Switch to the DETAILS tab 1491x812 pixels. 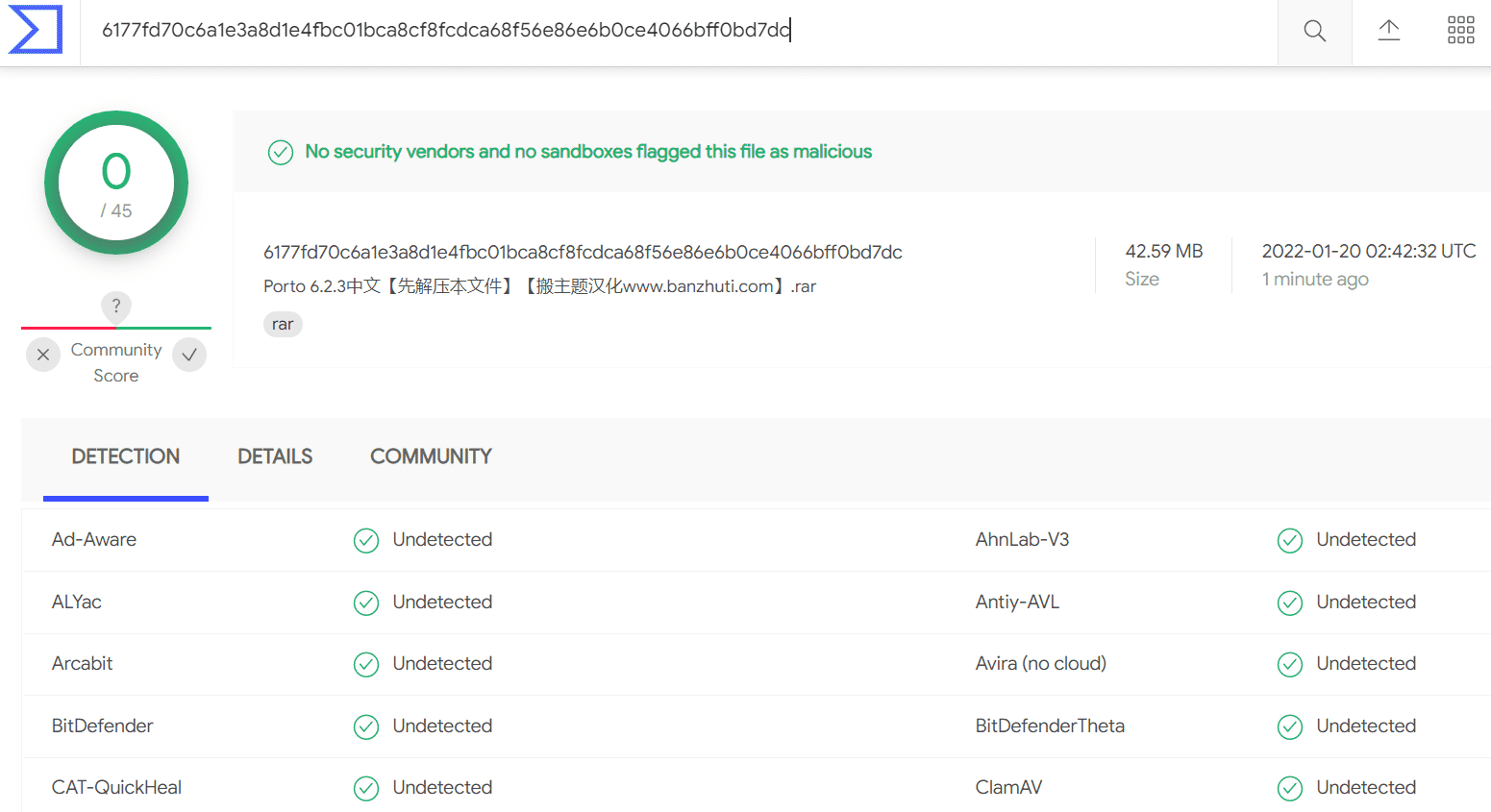pyautogui.click(x=275, y=456)
